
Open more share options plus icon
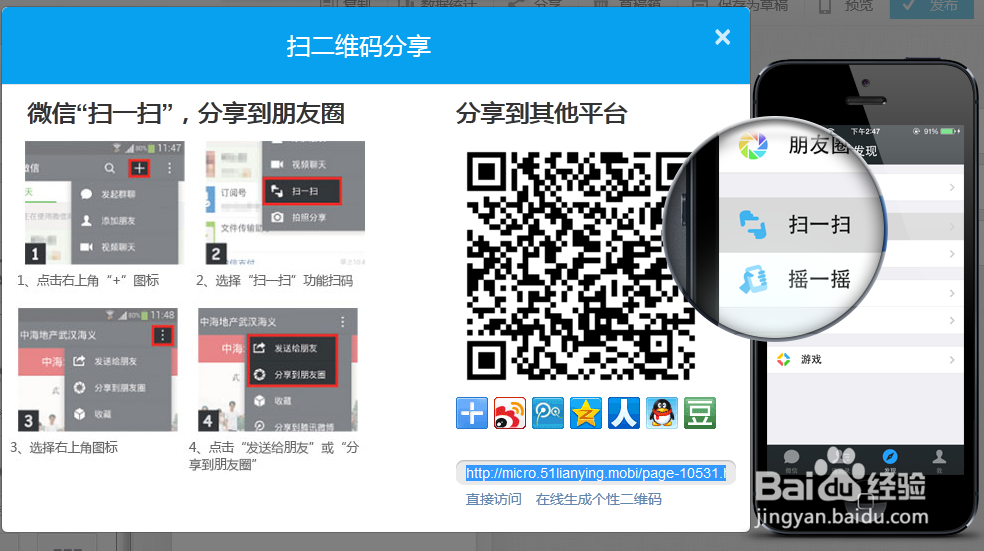(x=472, y=413)
